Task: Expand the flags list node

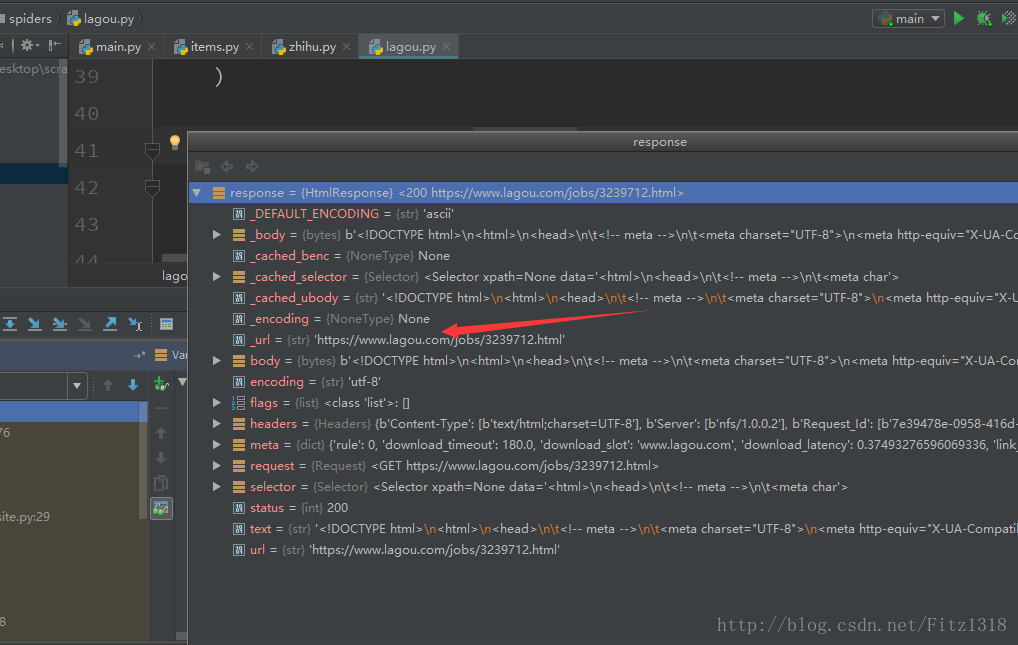Action: (x=217, y=403)
